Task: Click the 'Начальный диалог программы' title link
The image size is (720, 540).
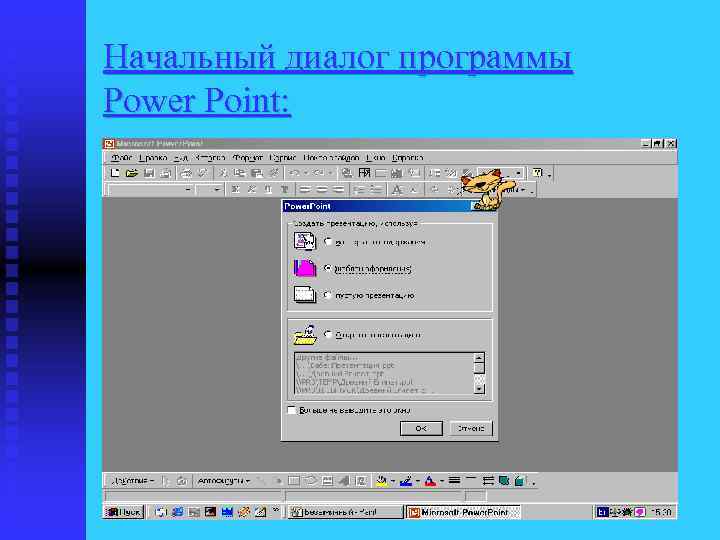Action: (x=338, y=57)
